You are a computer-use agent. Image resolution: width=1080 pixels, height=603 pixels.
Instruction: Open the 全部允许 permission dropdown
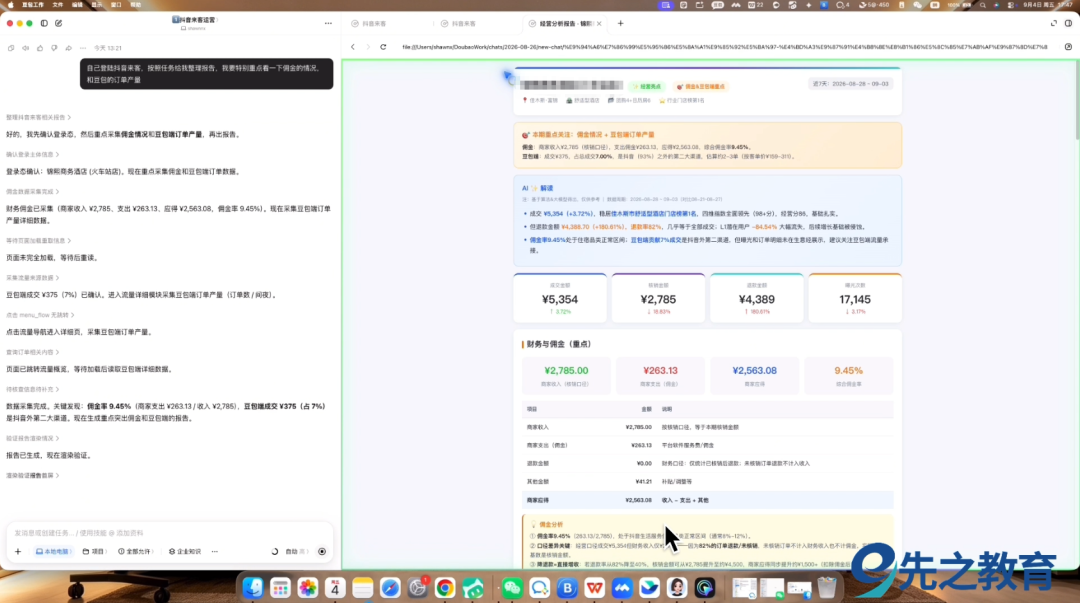[135, 551]
